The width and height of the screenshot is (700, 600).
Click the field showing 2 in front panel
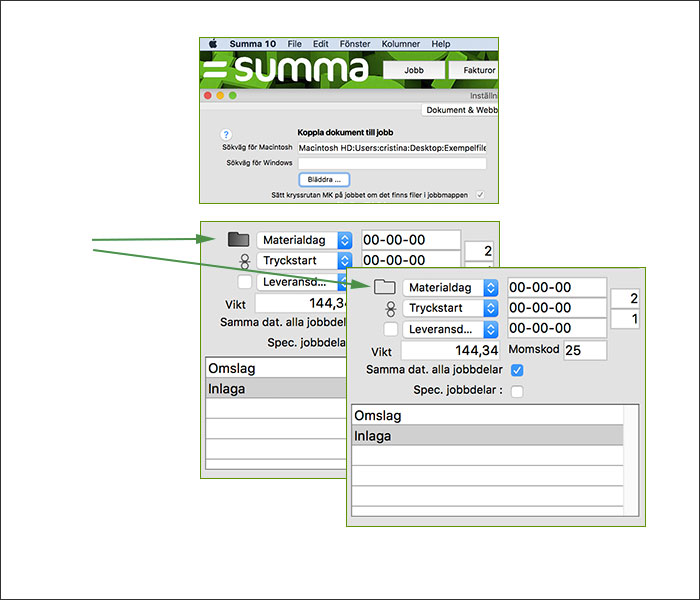625,298
